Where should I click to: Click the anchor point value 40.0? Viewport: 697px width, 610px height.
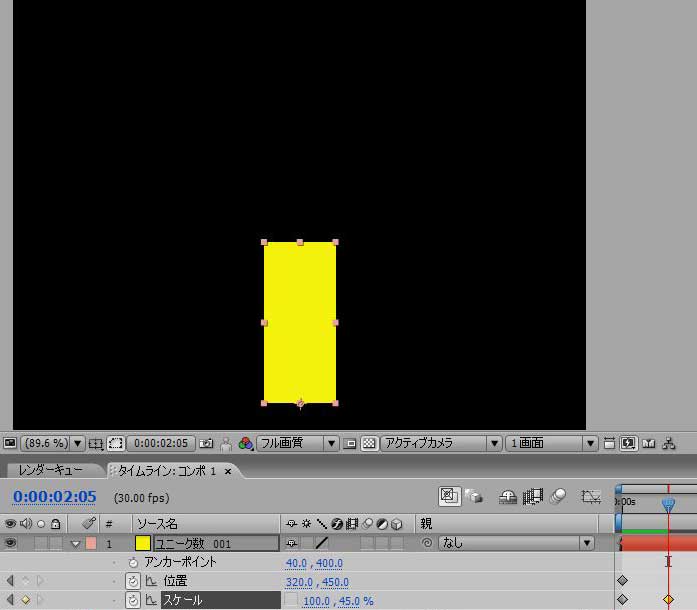click(296, 563)
